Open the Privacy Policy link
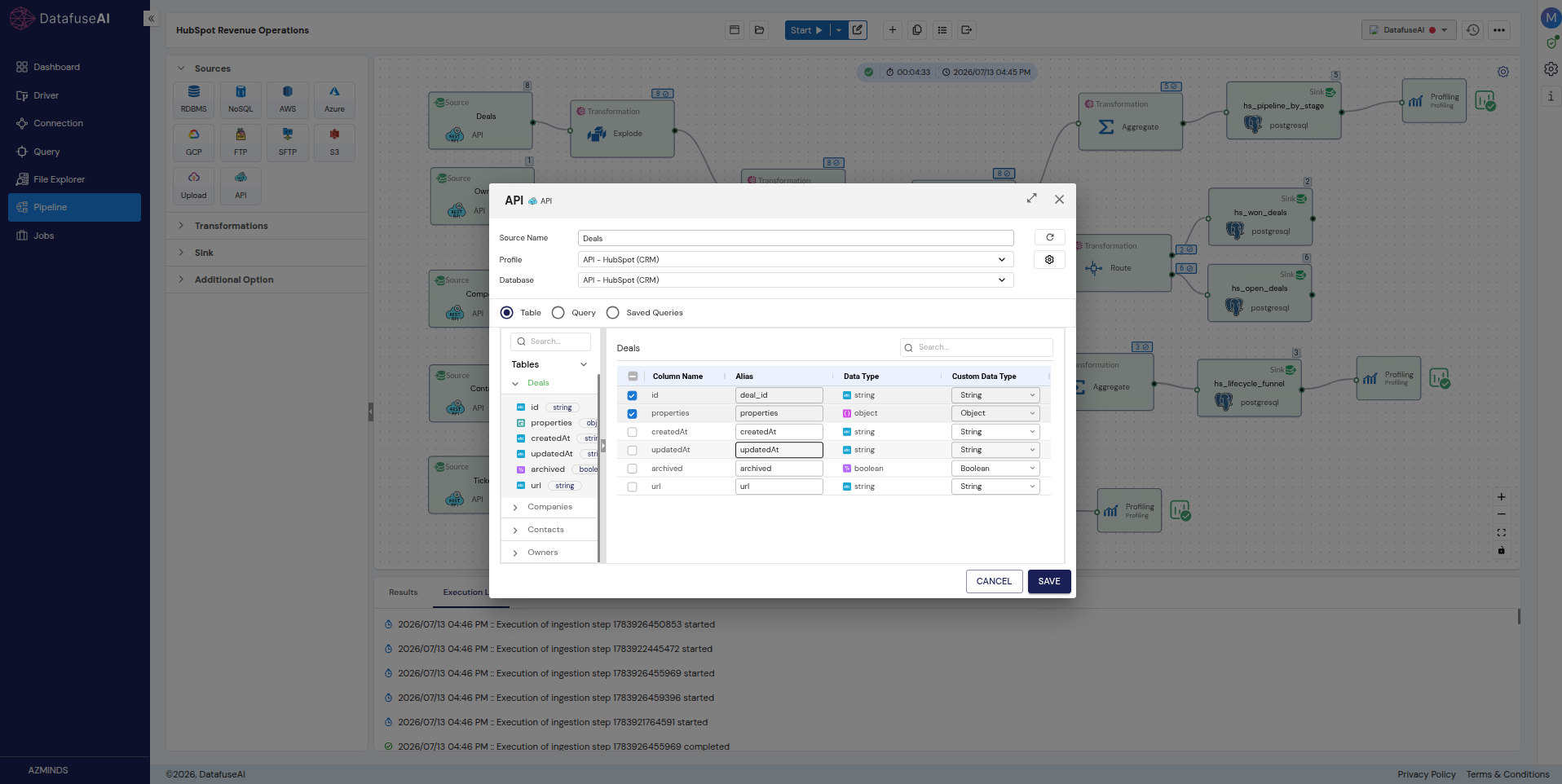Viewport: 1562px width, 784px height. pyautogui.click(x=1427, y=774)
